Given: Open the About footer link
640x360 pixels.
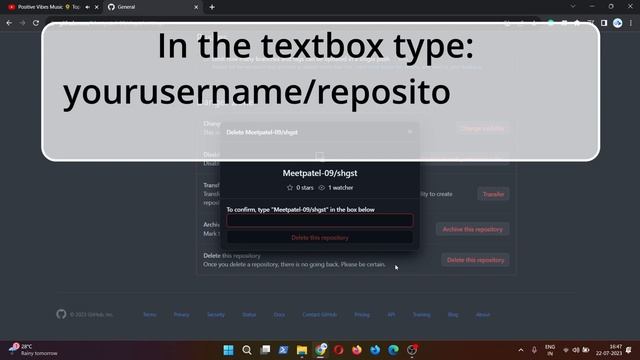Looking at the screenshot, I should 483,315.
